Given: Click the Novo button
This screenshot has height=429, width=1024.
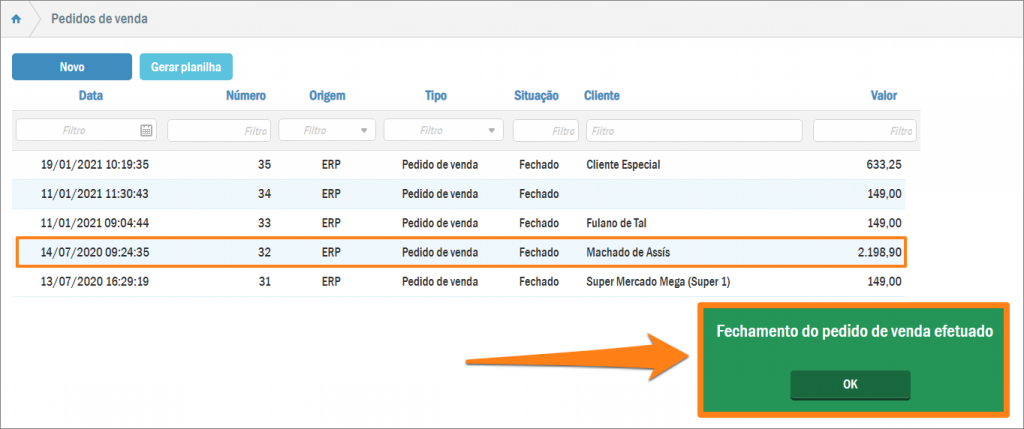Looking at the screenshot, I should tap(71, 67).
